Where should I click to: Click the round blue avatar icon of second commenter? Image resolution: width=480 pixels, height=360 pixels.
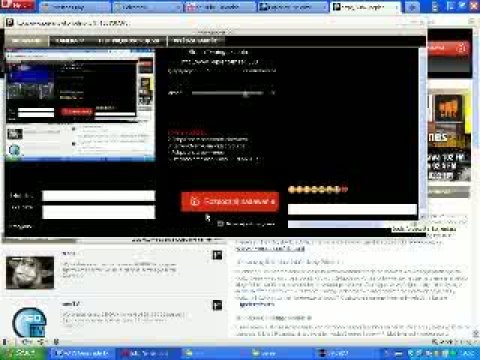[x=29, y=322]
